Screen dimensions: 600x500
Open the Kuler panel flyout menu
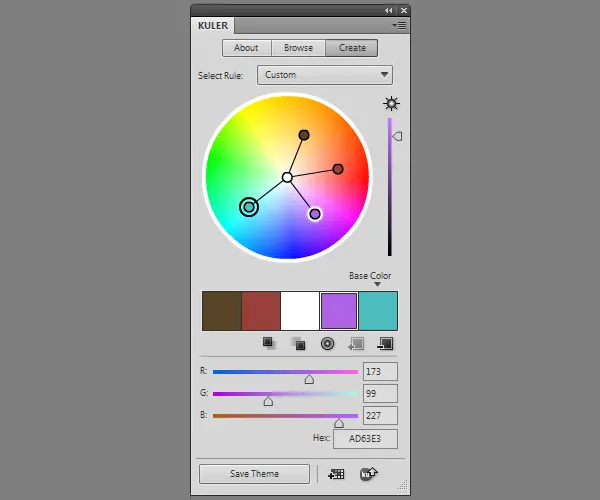(399, 26)
